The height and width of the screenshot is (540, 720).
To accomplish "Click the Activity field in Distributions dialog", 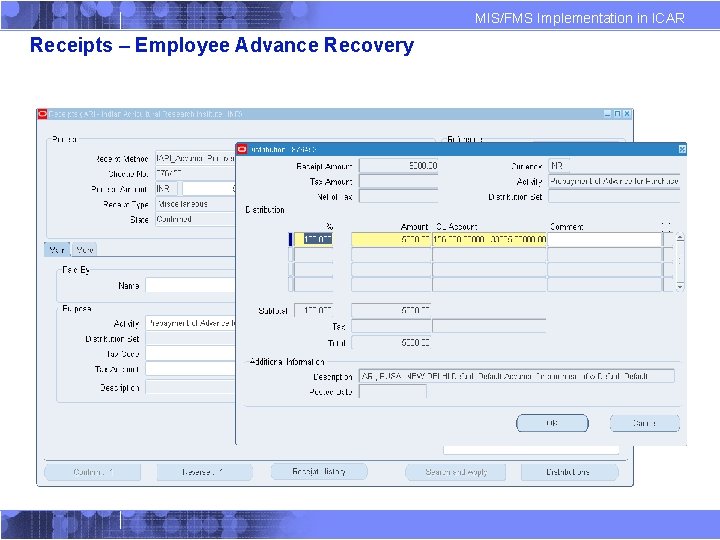I will pos(614,181).
